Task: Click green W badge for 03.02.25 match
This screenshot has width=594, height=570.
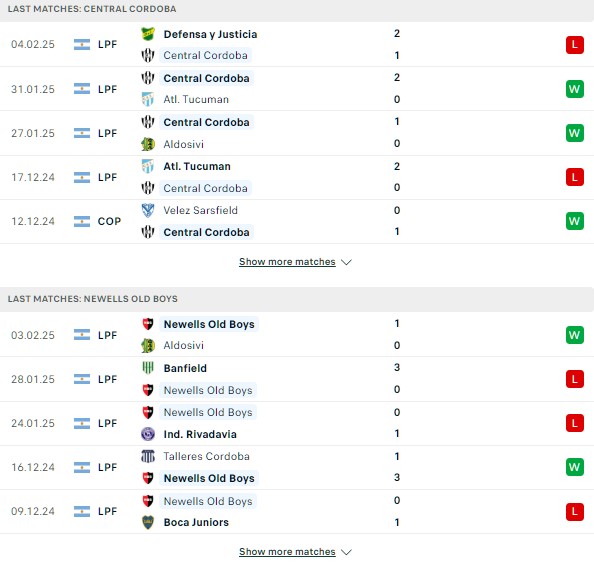Action: coord(575,335)
